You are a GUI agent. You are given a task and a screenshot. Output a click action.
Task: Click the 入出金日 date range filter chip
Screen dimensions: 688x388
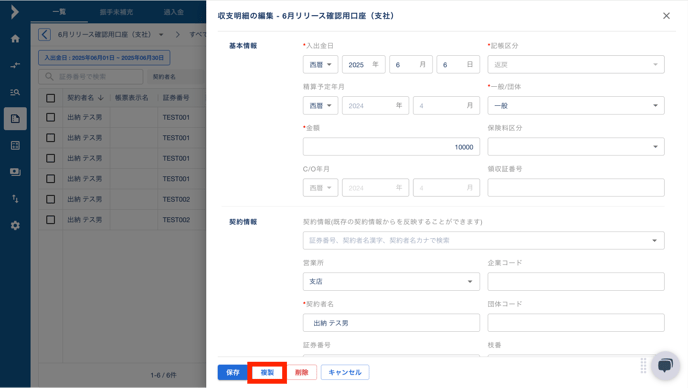[x=104, y=57]
